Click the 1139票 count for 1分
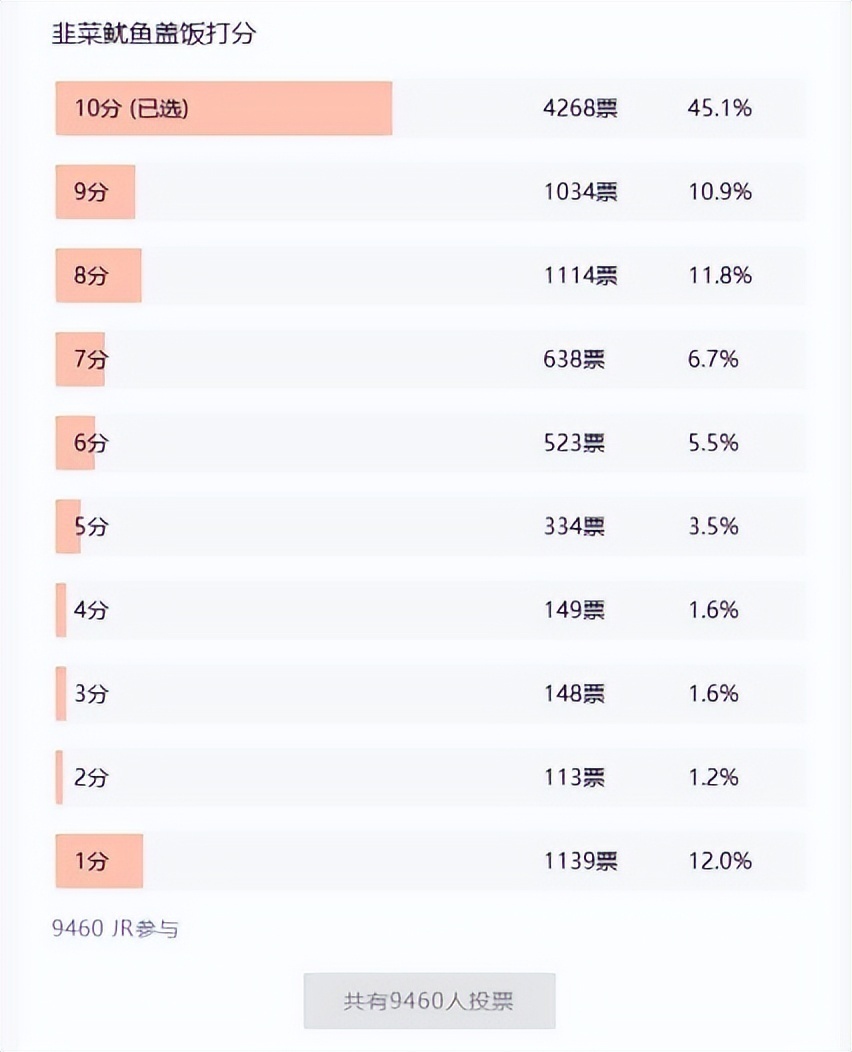852x1052 pixels. [x=580, y=861]
